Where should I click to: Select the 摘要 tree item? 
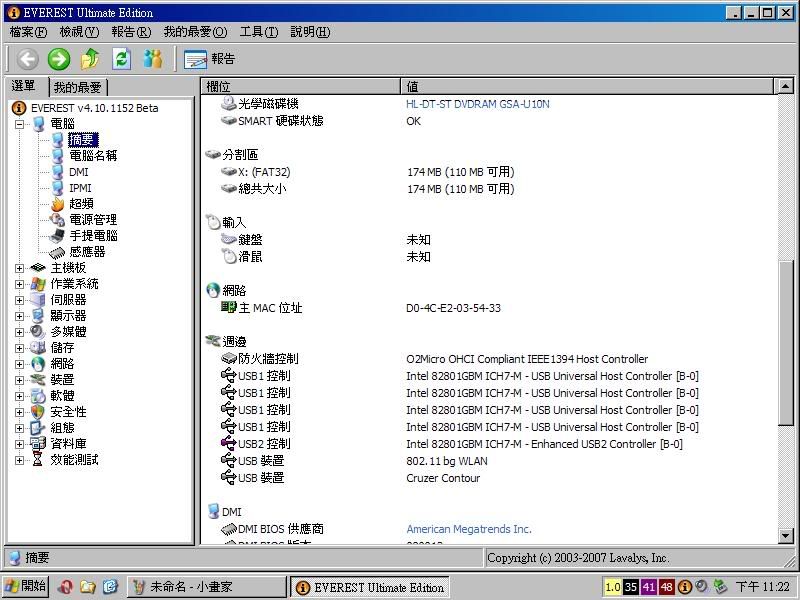click(83, 140)
